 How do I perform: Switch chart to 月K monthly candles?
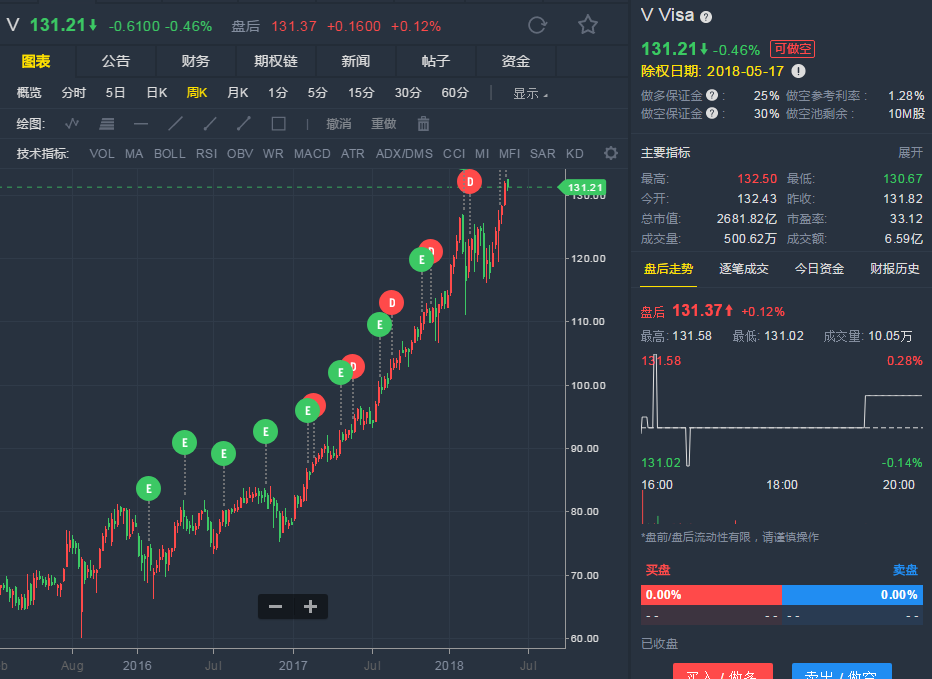coord(237,93)
